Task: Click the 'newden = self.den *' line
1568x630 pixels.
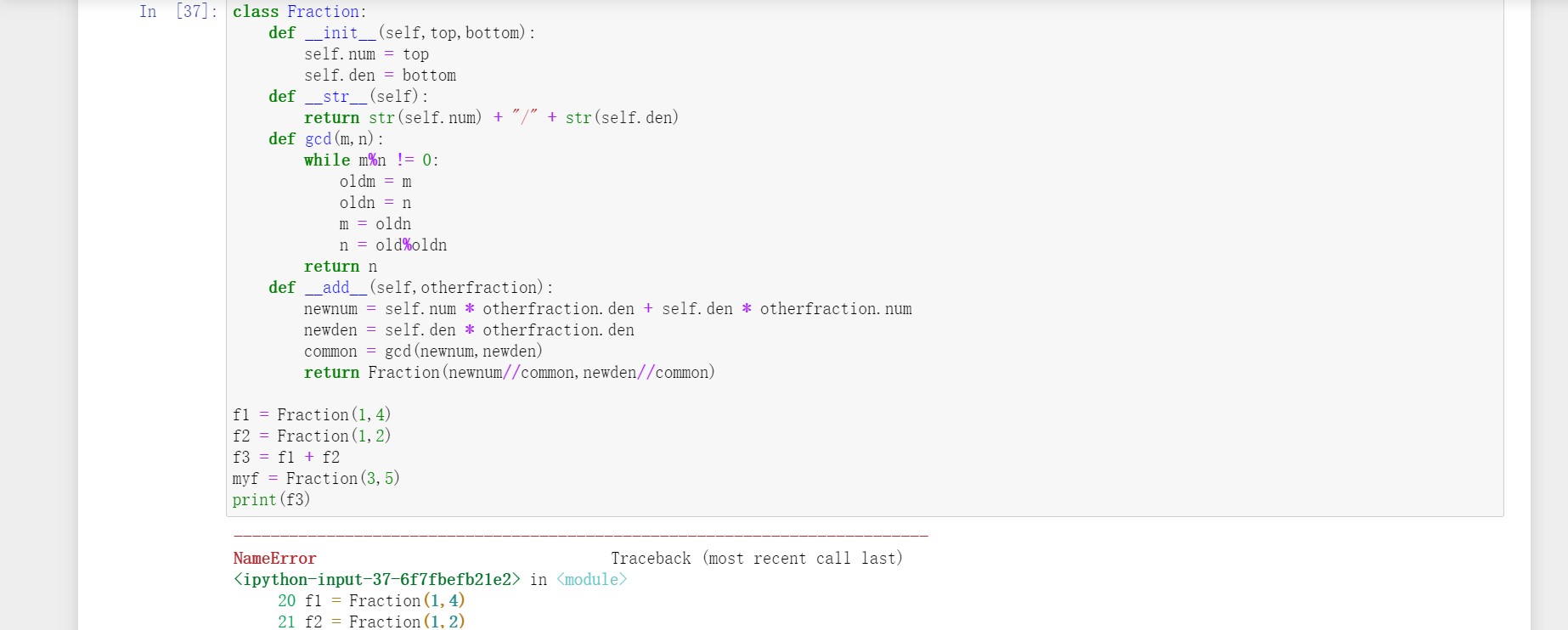Action: [x=469, y=330]
